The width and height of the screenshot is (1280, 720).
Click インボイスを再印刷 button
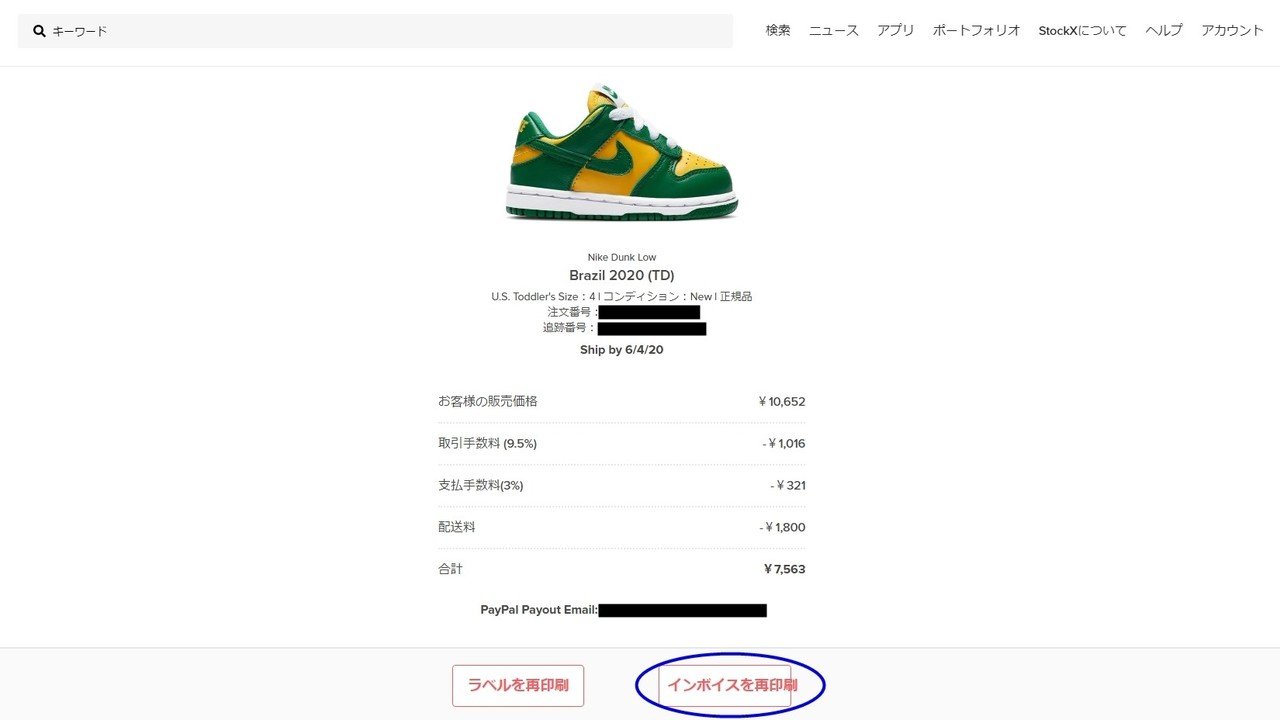(732, 686)
